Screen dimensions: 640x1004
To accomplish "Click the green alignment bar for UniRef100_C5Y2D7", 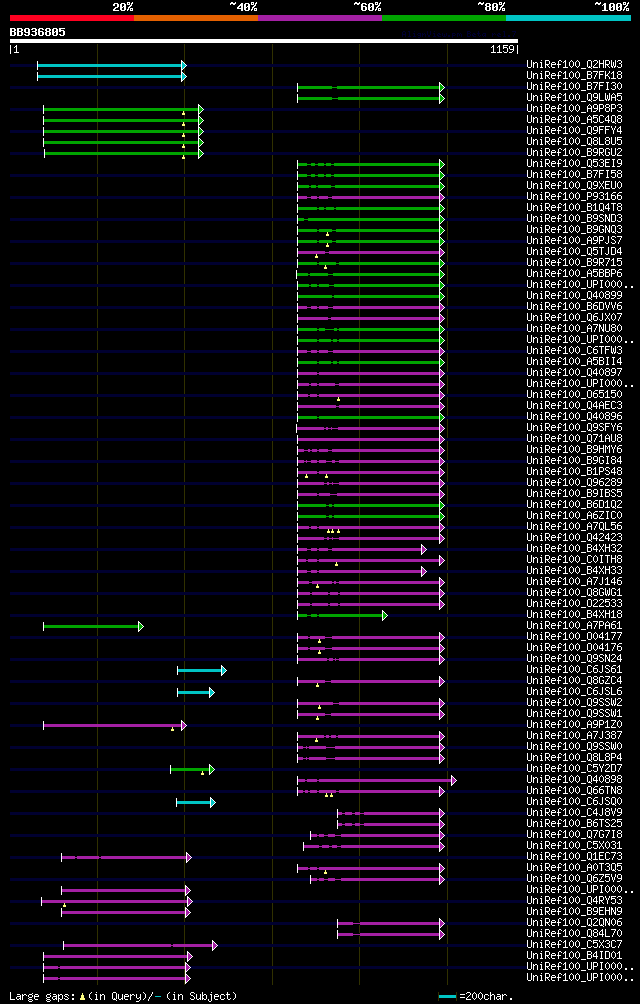I will (x=192, y=769).
